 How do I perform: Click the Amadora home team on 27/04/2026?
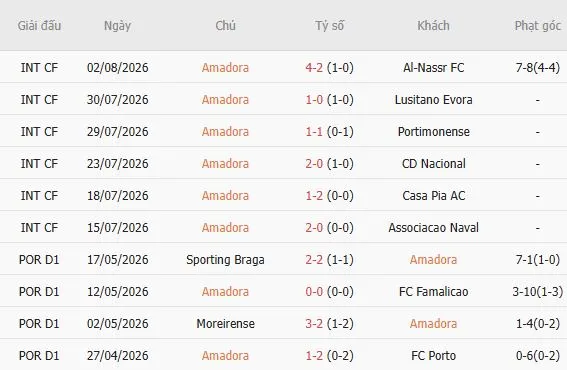tap(225, 356)
